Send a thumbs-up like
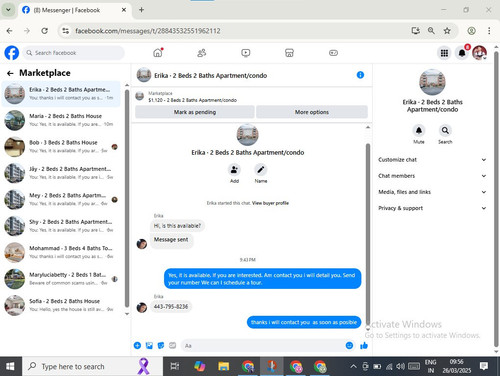The height and width of the screenshot is (376, 500). [x=364, y=345]
